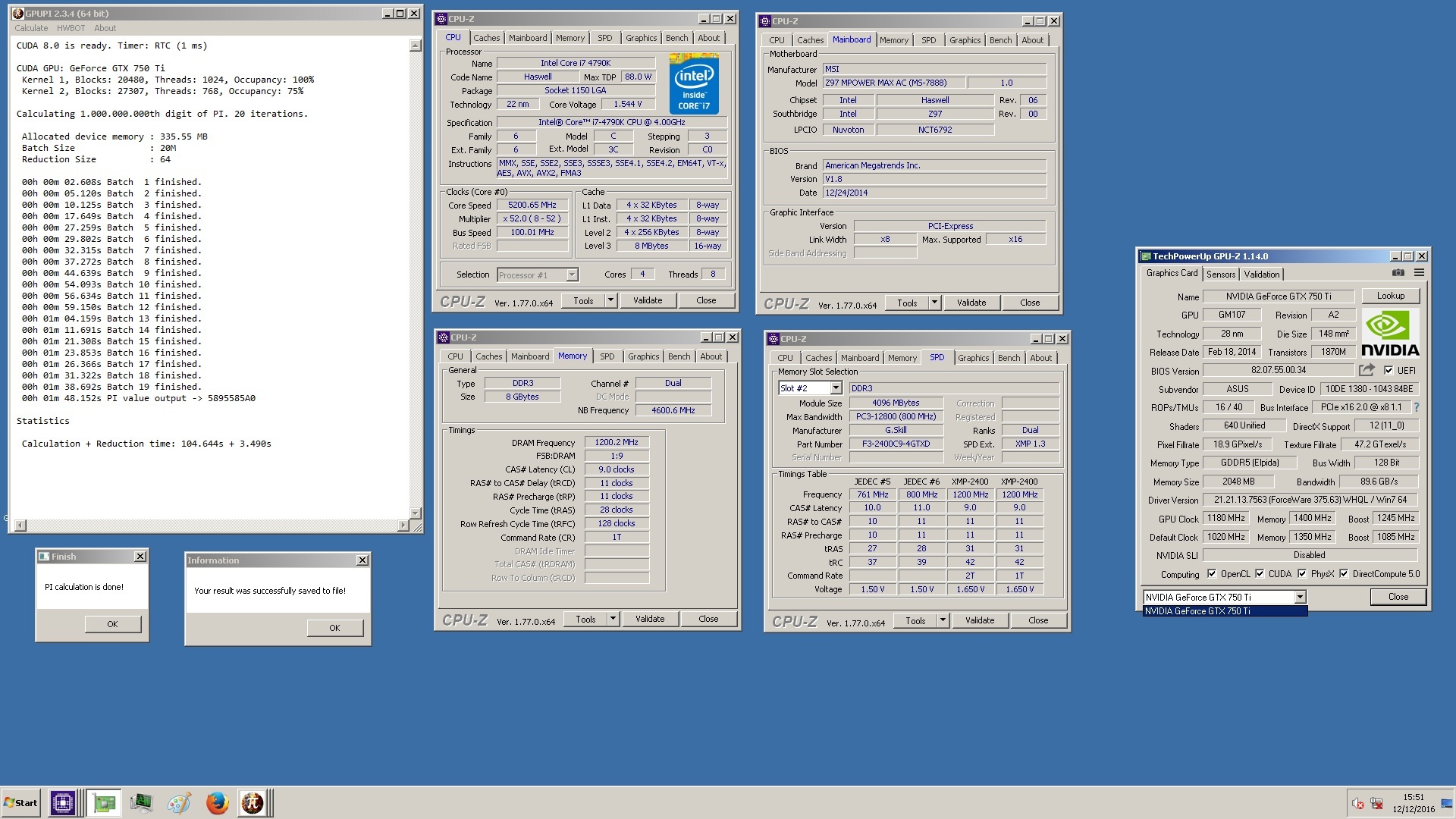This screenshot has width=1456, height=819.
Task: Toggle the UEFI checkbox in GPU-Z
Action: [x=1388, y=371]
